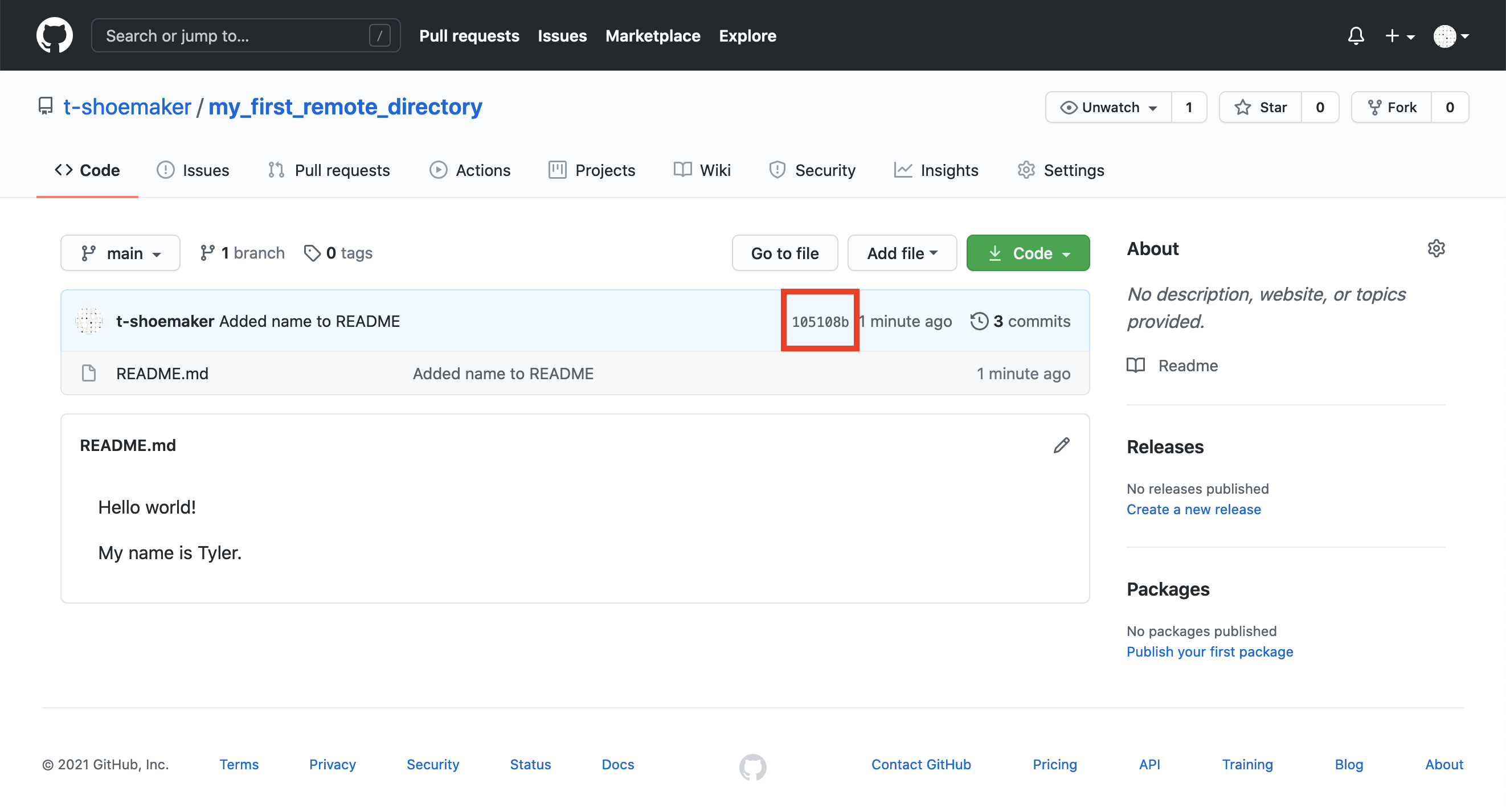Open Docs in footer
Viewport: 1506px width, 812px height.
[x=618, y=765]
